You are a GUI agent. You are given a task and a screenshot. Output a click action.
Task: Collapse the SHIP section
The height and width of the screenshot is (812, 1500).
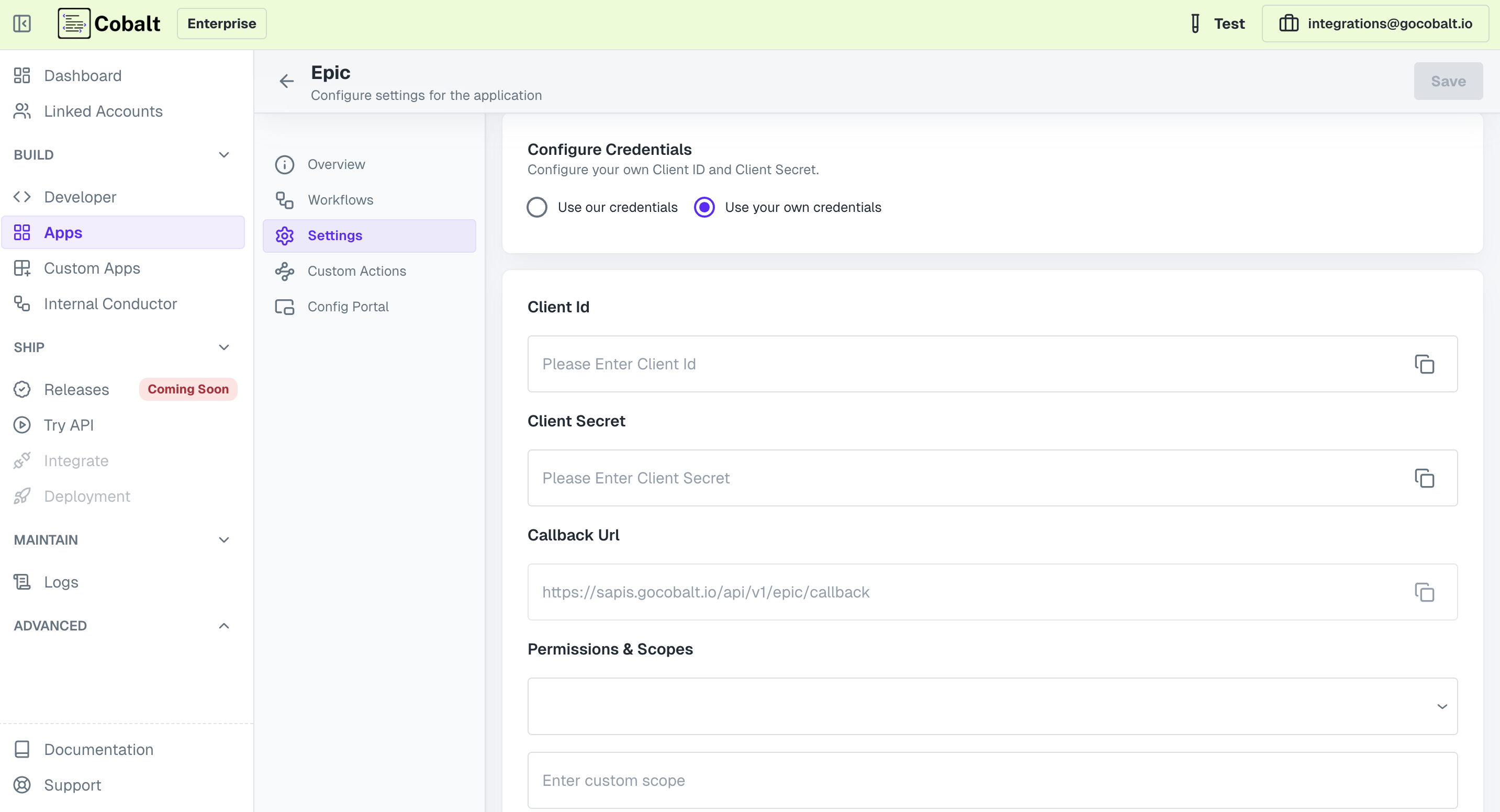point(223,347)
